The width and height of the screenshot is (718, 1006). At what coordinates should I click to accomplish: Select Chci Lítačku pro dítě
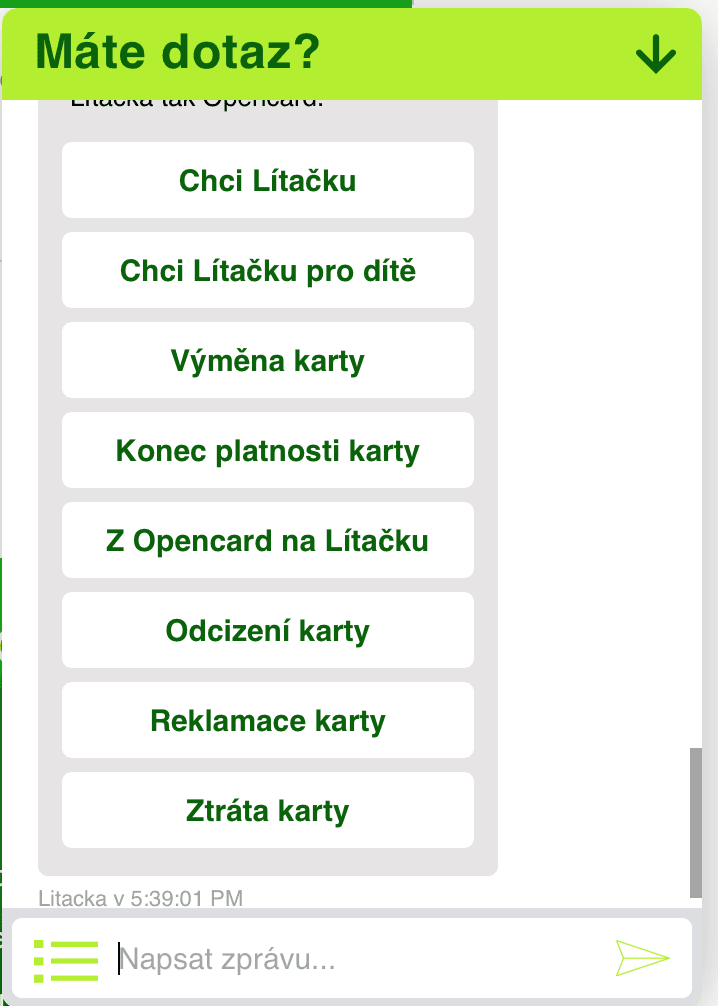click(267, 270)
